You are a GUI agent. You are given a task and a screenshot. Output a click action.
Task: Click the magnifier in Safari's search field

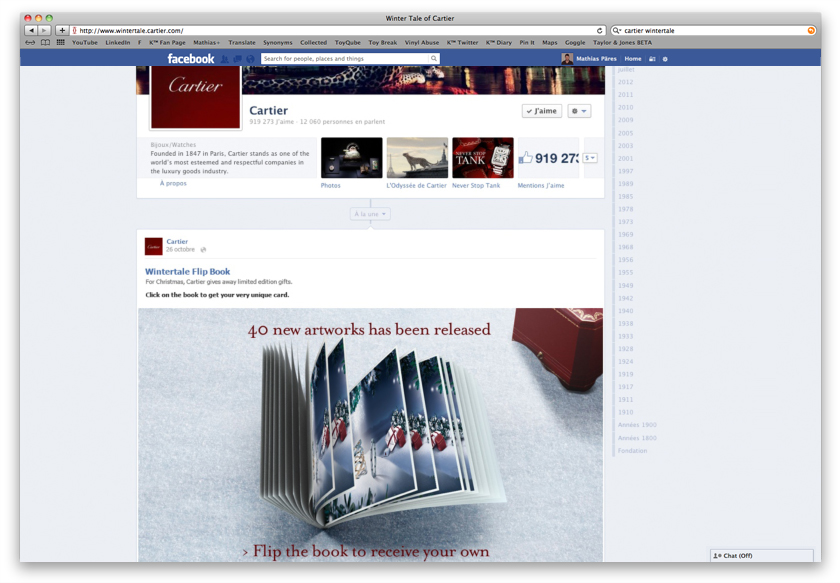click(x=617, y=31)
